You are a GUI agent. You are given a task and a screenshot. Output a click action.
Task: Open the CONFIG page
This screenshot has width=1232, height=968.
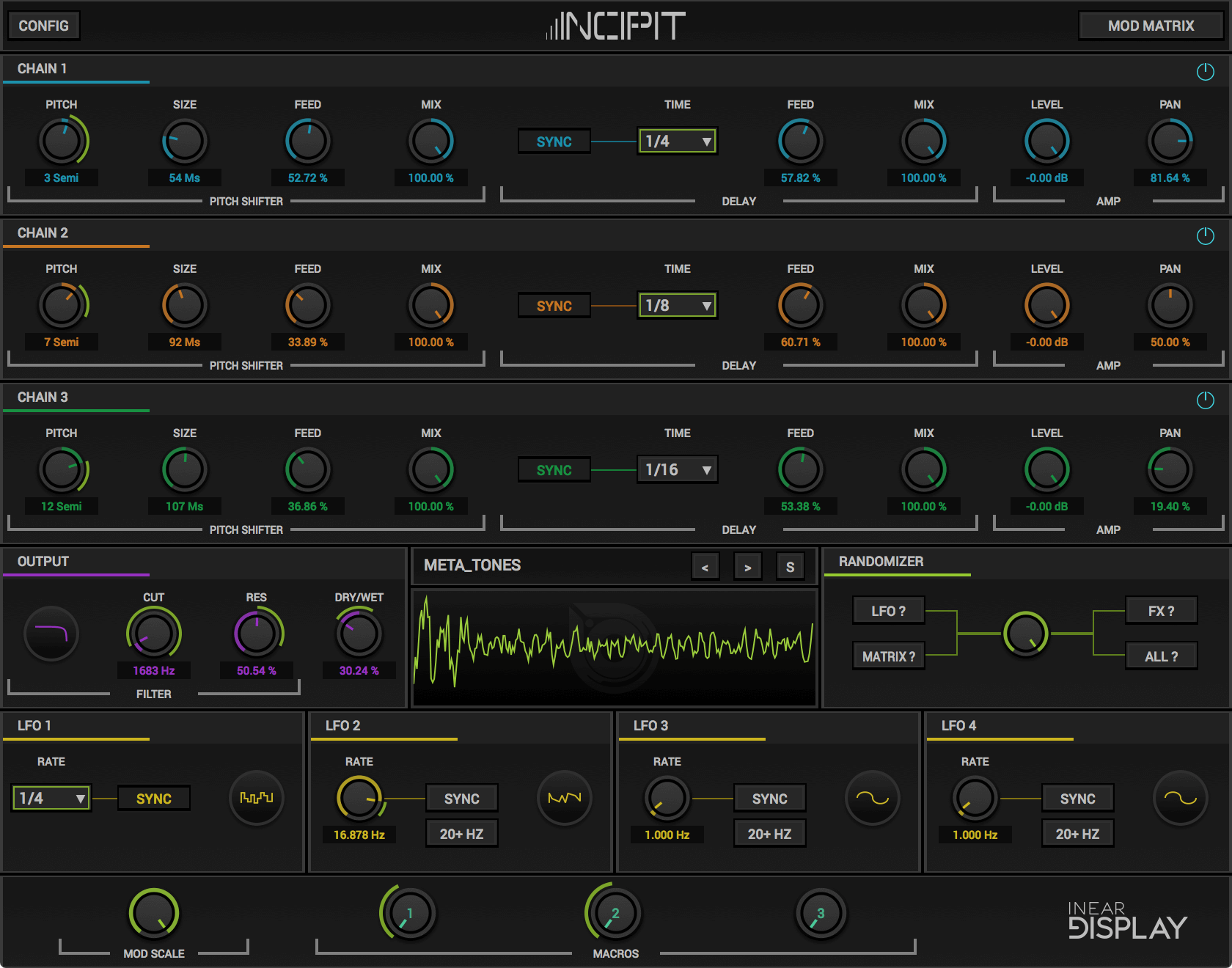(x=43, y=26)
